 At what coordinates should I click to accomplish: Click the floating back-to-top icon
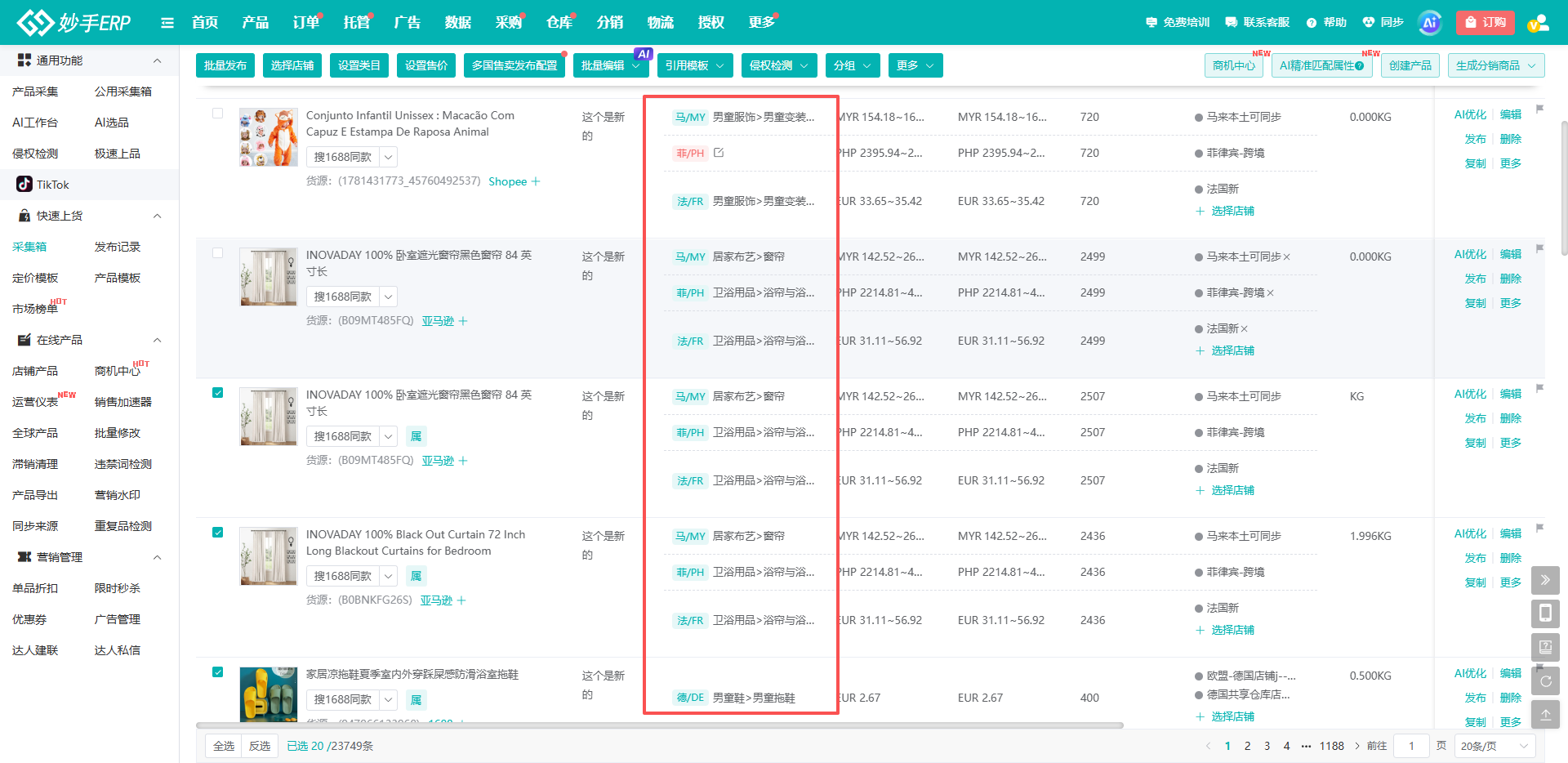click(x=1545, y=715)
